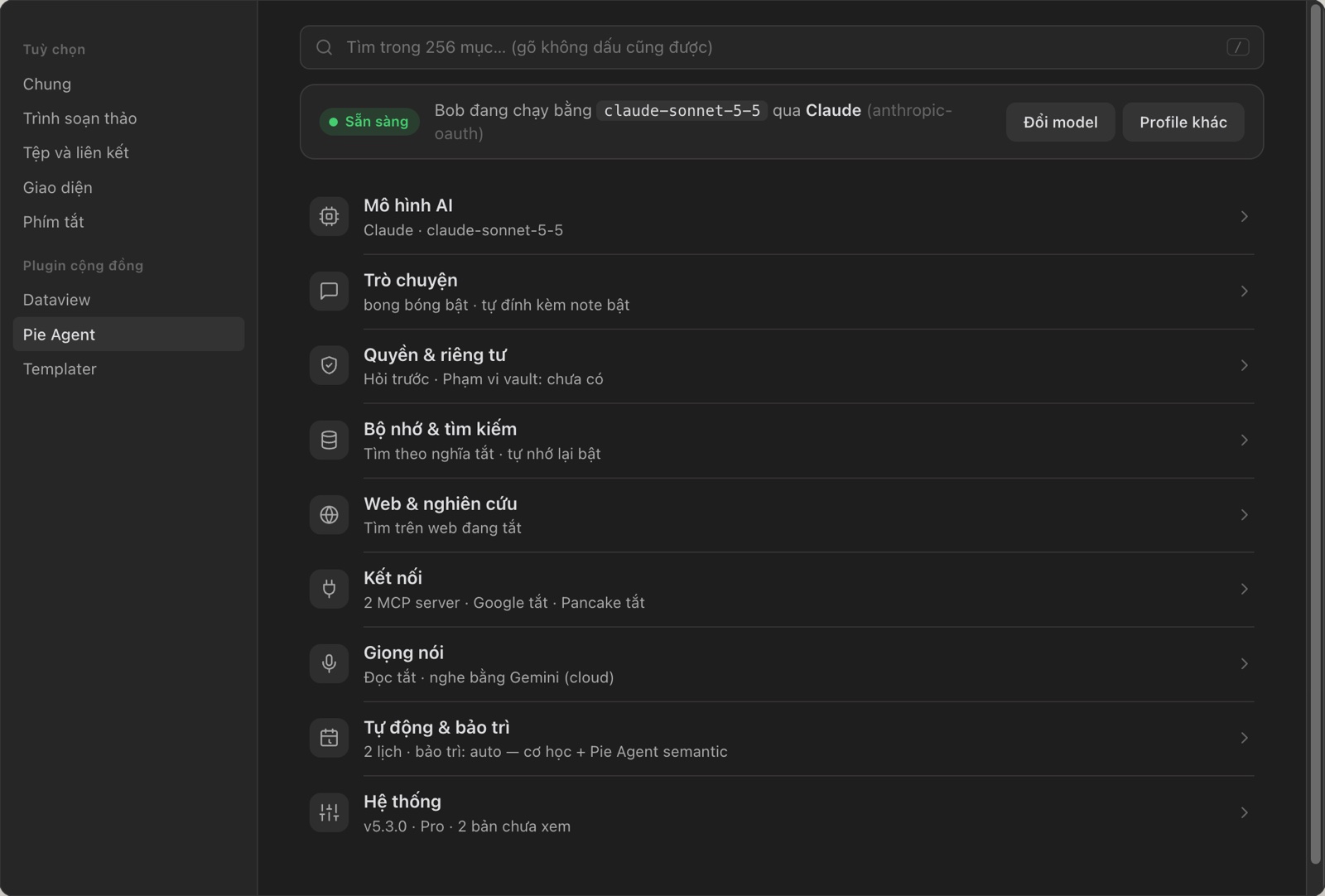Open the Giao diện settings tab
1325x896 pixels.
point(128,187)
